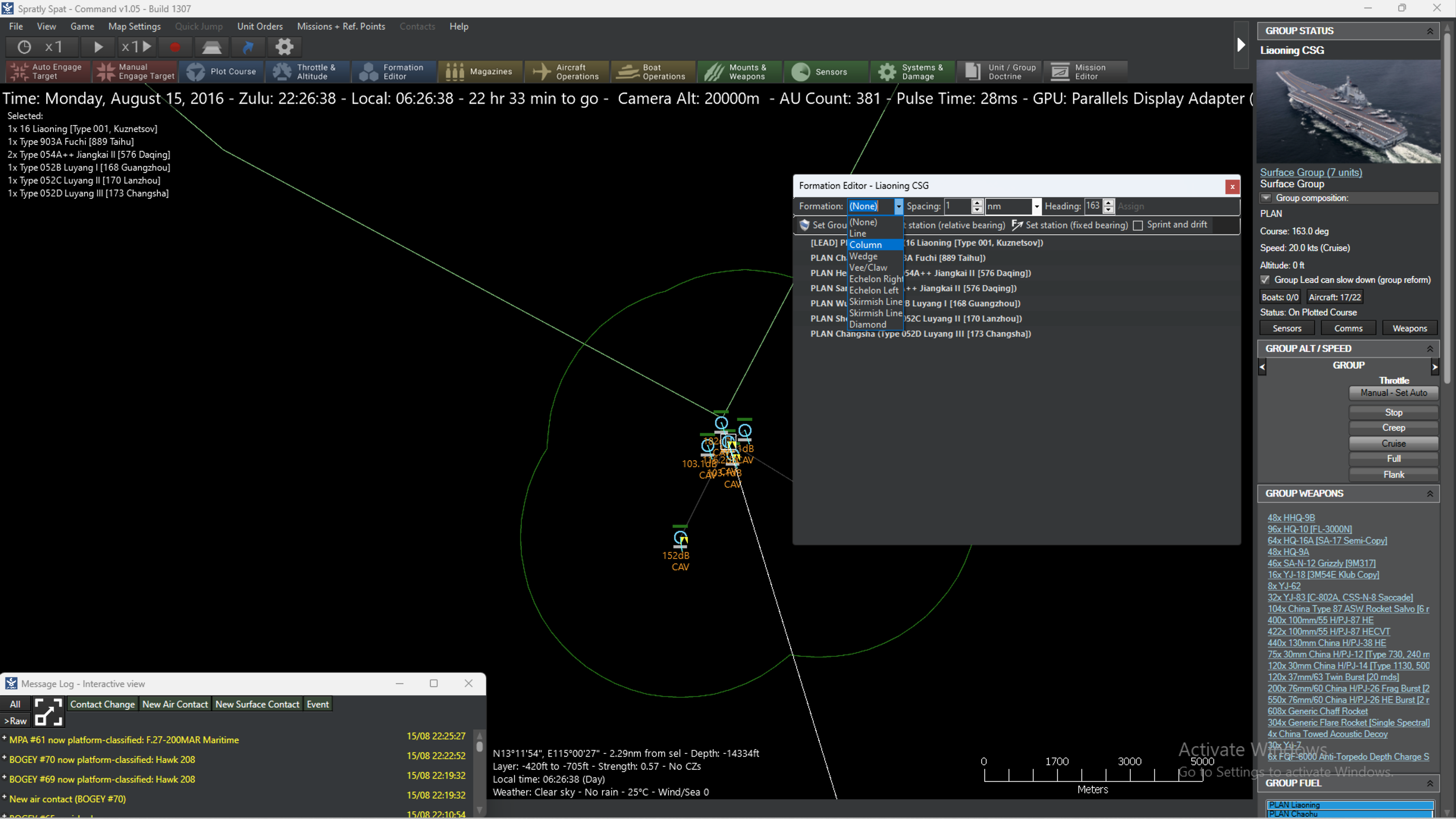Screen dimensions: 1456x819
Task: Collapse the GROUP FUEL panel
Action: click(1430, 783)
